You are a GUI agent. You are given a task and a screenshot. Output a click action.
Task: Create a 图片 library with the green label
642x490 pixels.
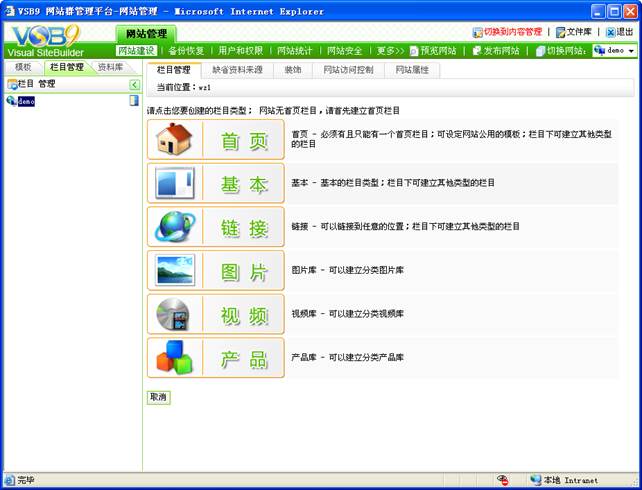tap(244, 272)
